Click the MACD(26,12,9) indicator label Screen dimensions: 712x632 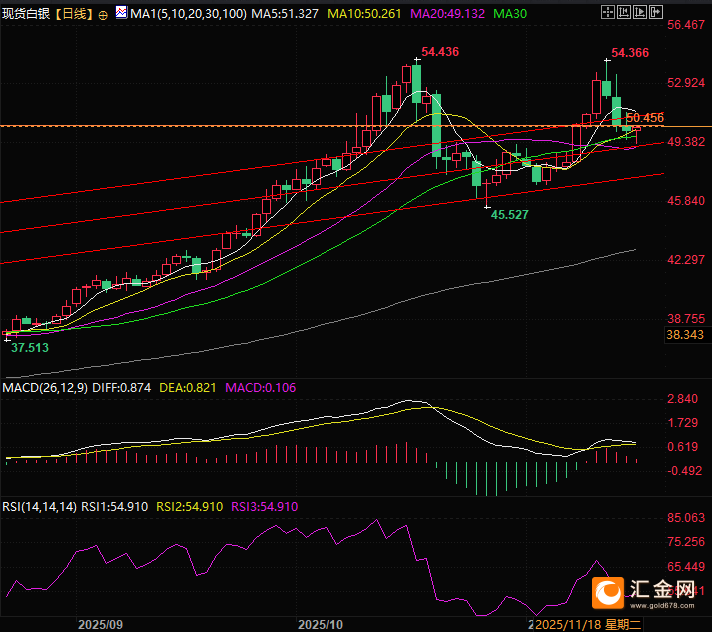(45, 388)
